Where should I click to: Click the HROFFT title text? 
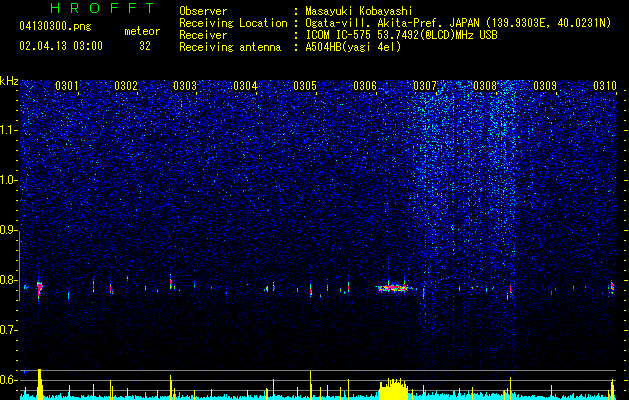[102, 8]
